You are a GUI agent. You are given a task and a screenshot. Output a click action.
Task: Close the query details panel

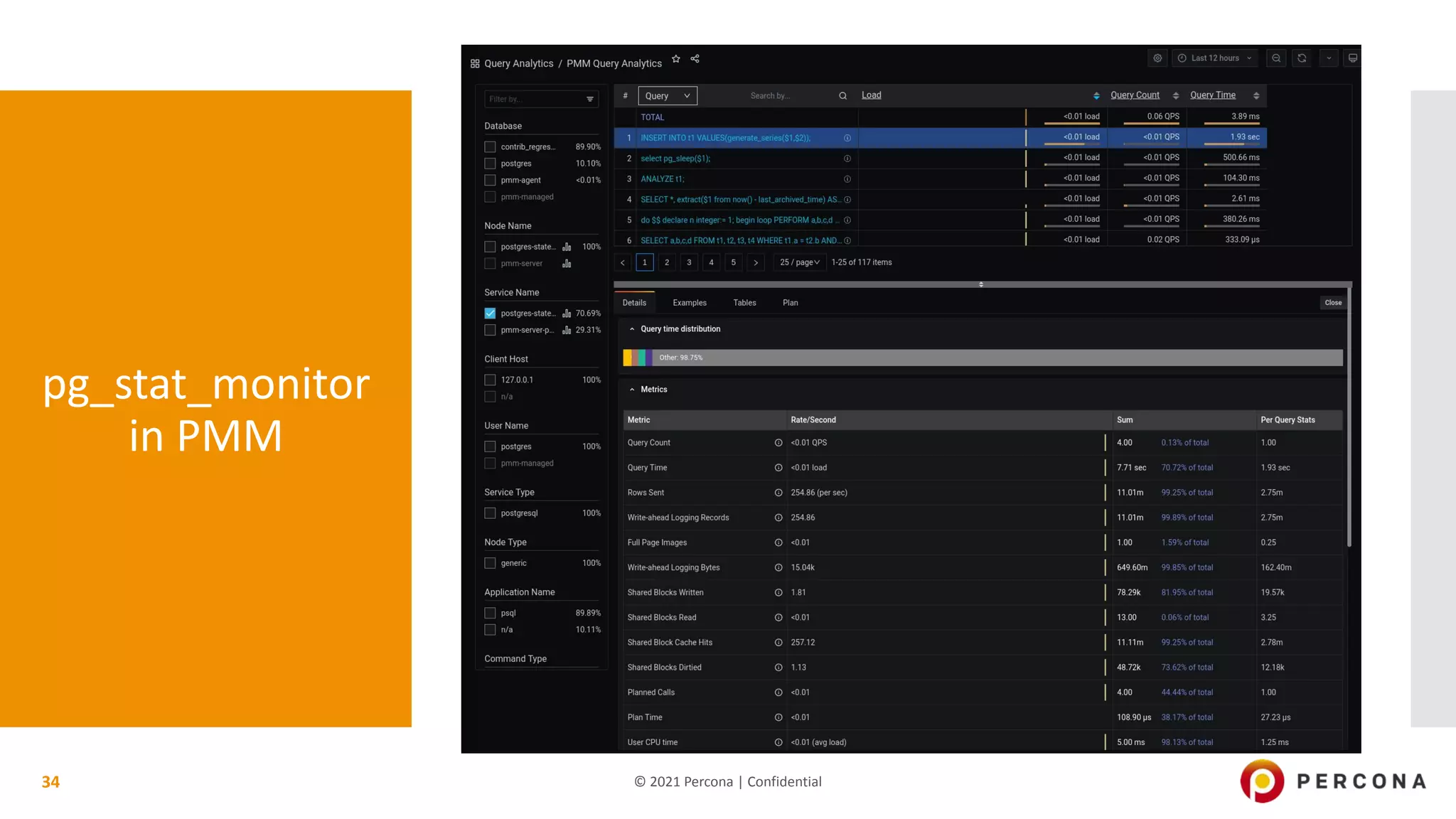tap(1333, 303)
